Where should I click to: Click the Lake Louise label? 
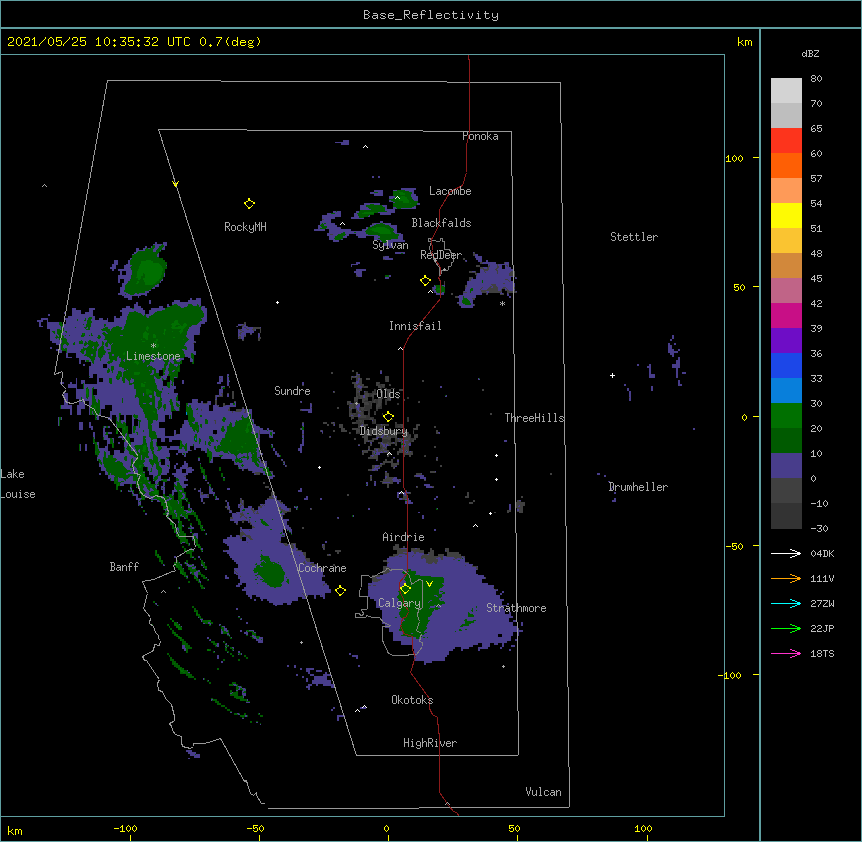18,484
